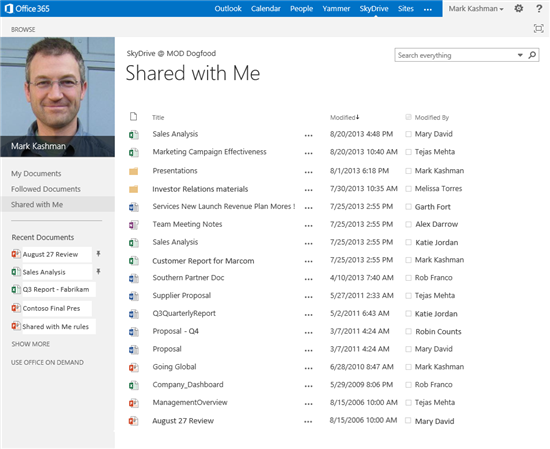
Task: Click the Investor Relations materials folder icon
Action: pos(133,189)
